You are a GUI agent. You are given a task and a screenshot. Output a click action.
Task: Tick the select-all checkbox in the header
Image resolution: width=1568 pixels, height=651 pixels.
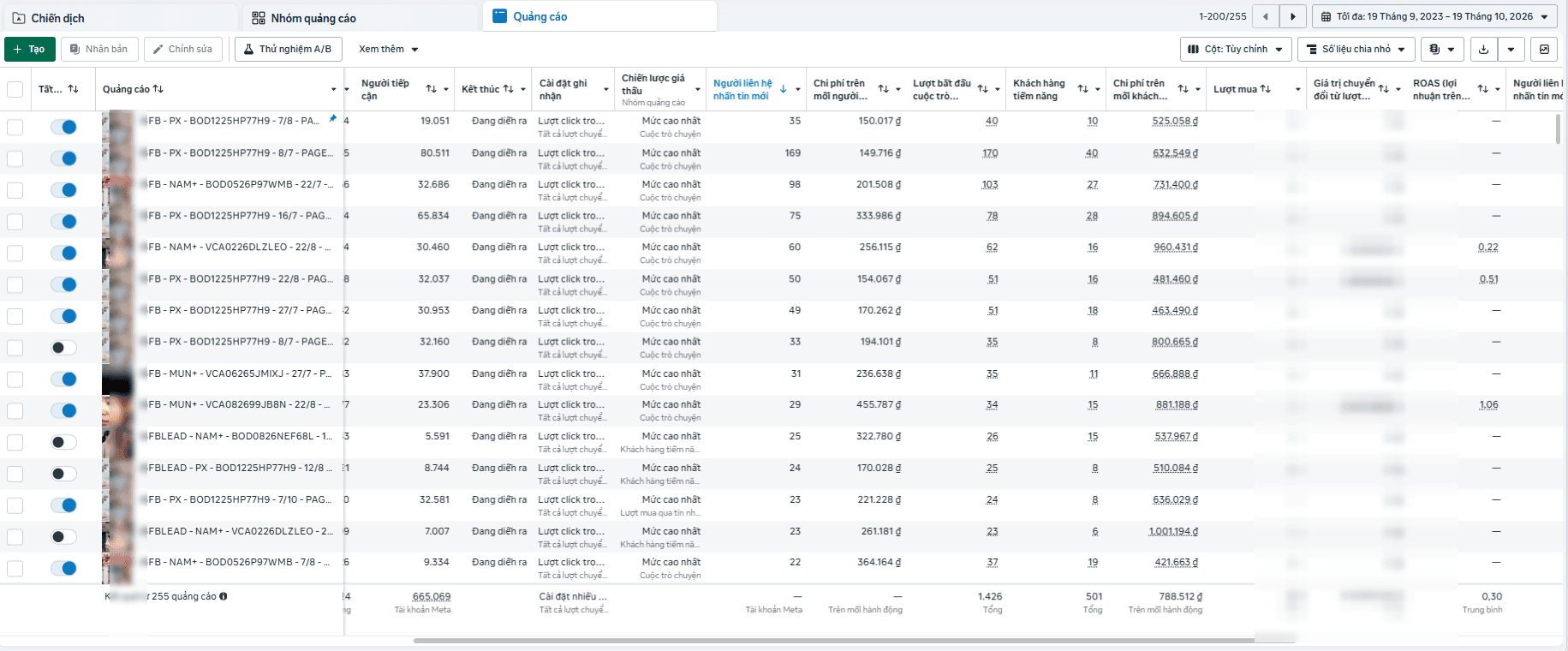(x=15, y=89)
